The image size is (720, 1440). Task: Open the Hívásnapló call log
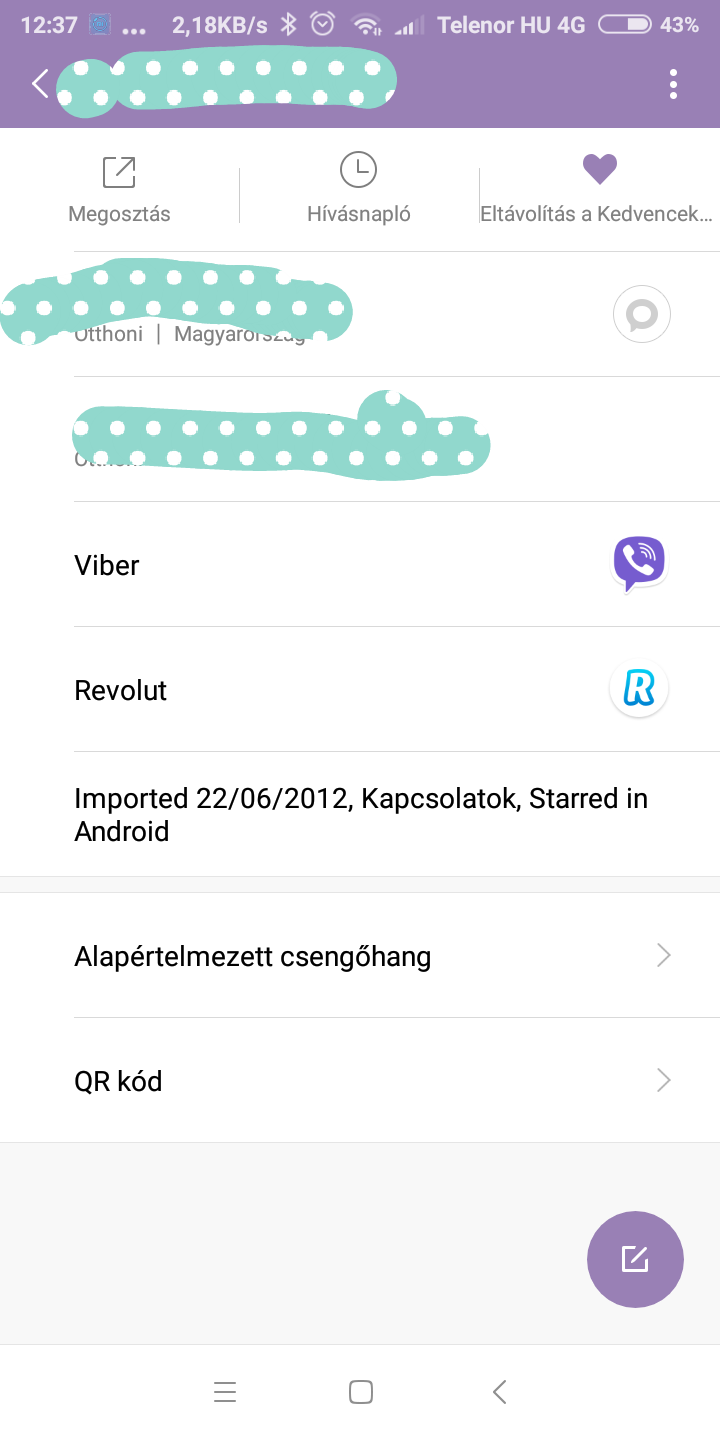(358, 171)
